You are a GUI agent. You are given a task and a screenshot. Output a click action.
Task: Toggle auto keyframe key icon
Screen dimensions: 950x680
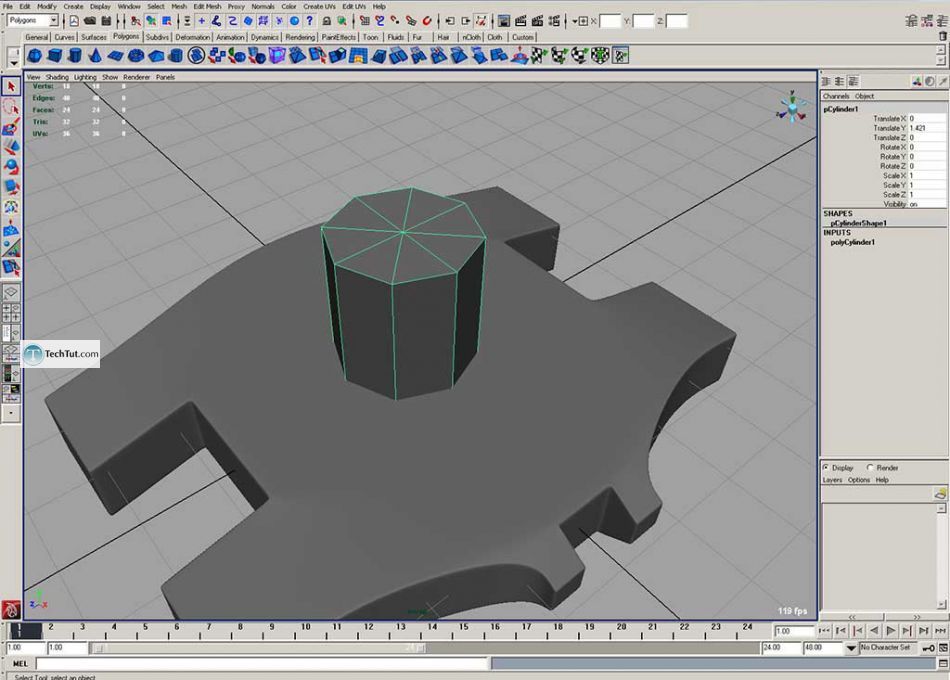pos(928,648)
